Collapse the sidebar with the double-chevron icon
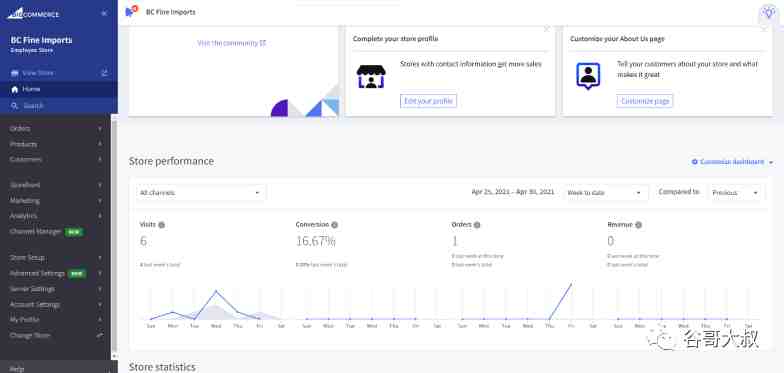 point(104,14)
